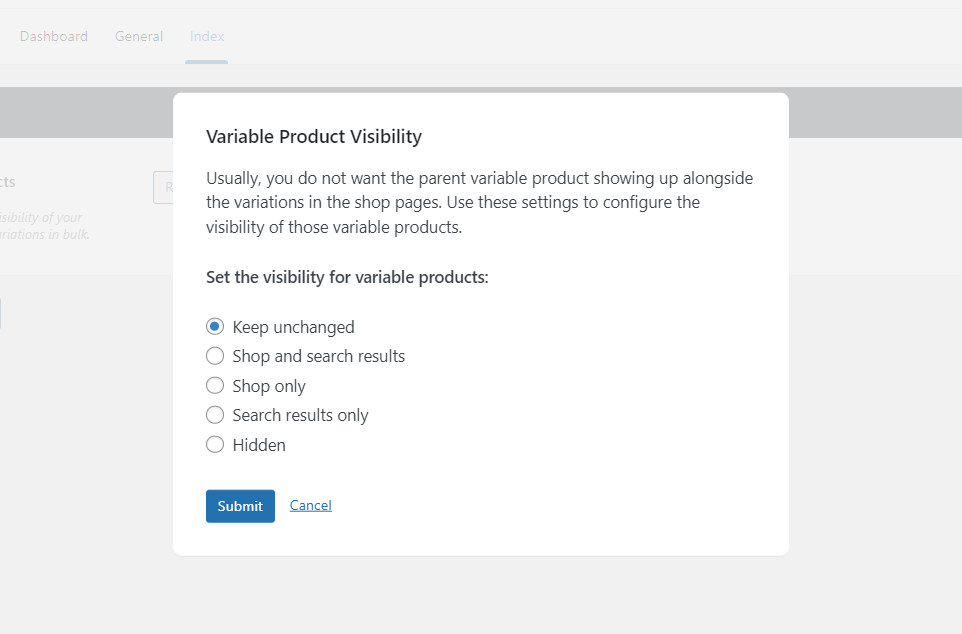Select the Shop only option

215,385
